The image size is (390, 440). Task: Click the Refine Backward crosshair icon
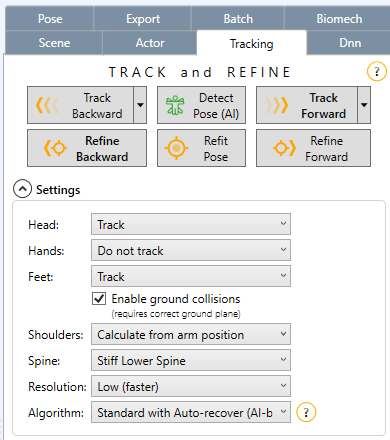click(x=55, y=148)
